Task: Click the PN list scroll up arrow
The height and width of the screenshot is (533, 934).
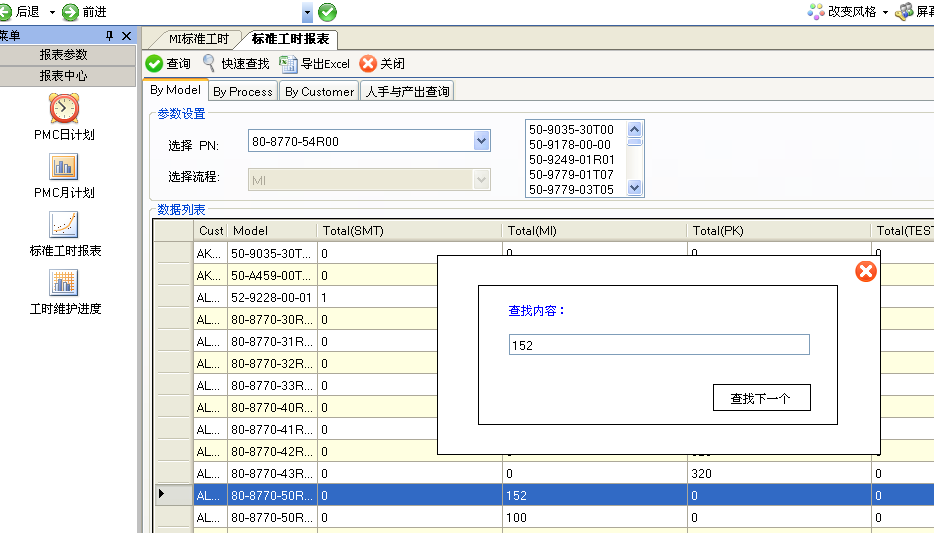Action: [x=634, y=129]
